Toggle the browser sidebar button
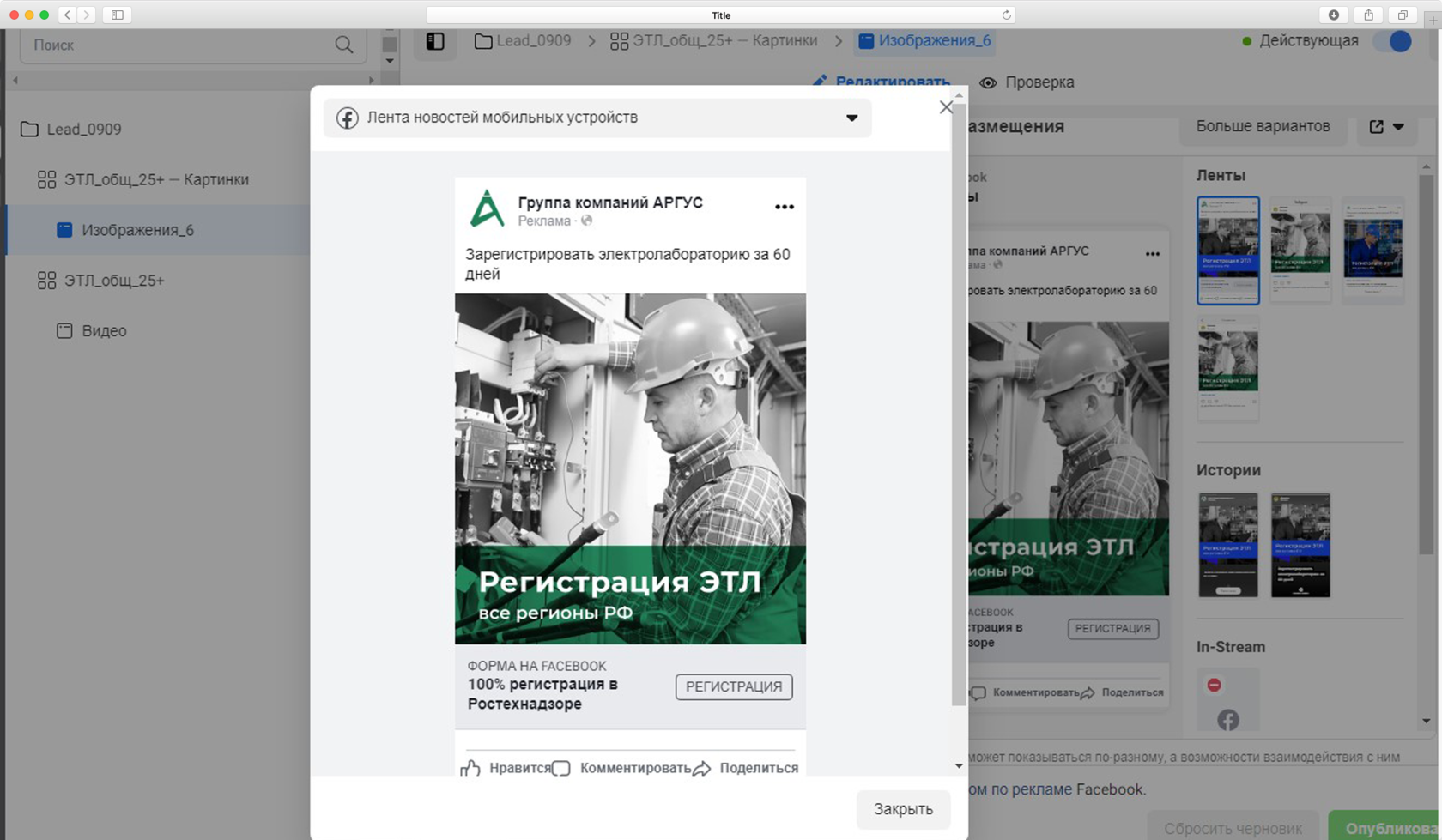Screen dimensions: 1442x840 [x=118, y=15]
